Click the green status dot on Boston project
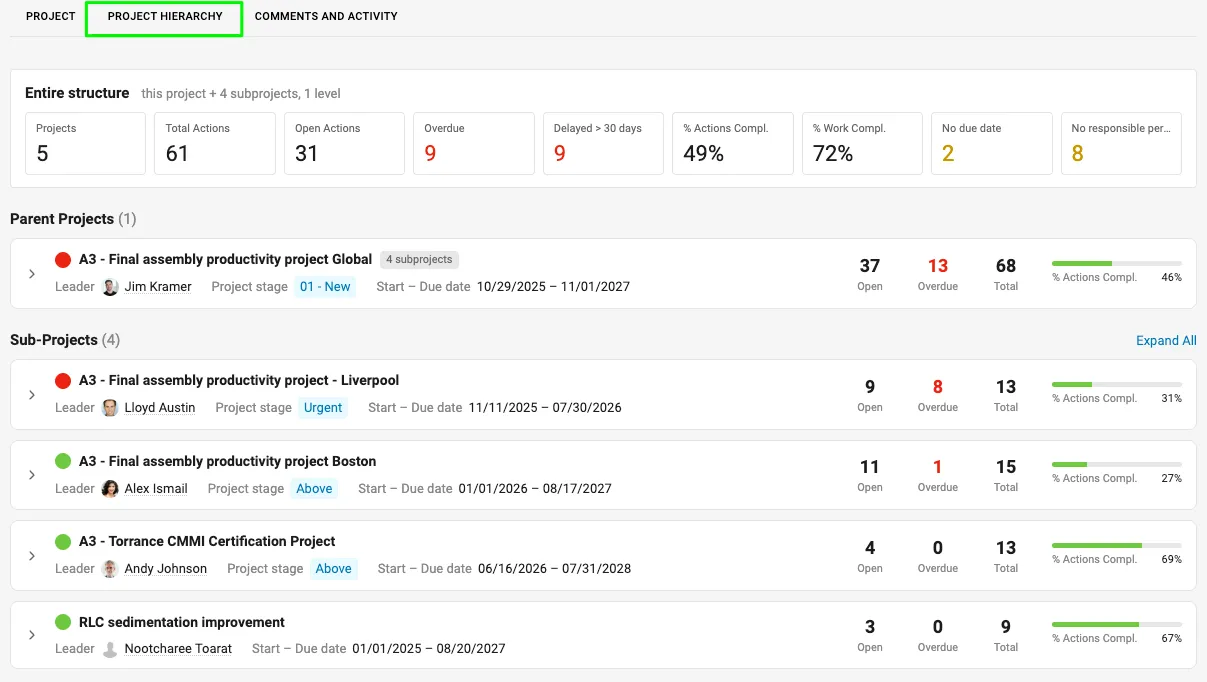This screenshot has height=682, width=1207. click(63, 461)
